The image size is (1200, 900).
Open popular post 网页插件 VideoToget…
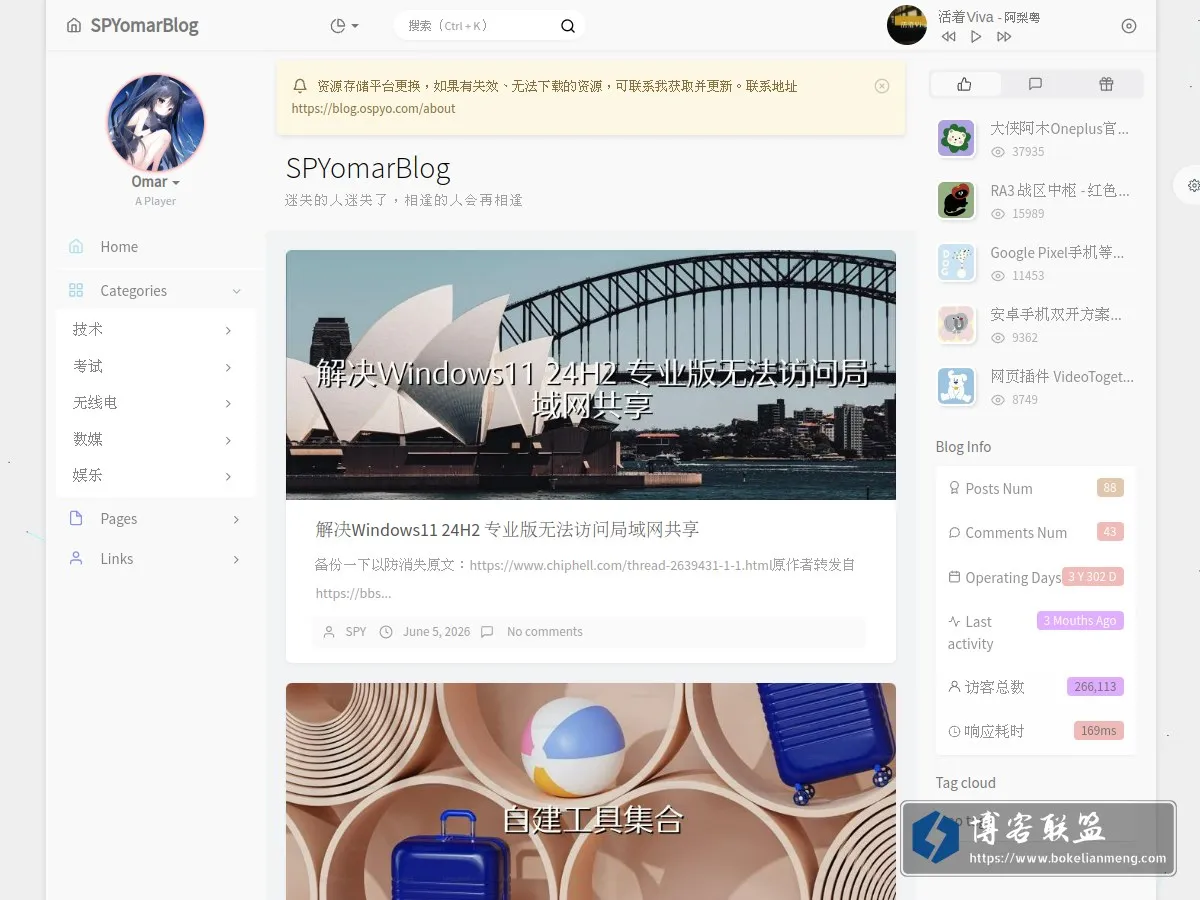click(x=1062, y=377)
